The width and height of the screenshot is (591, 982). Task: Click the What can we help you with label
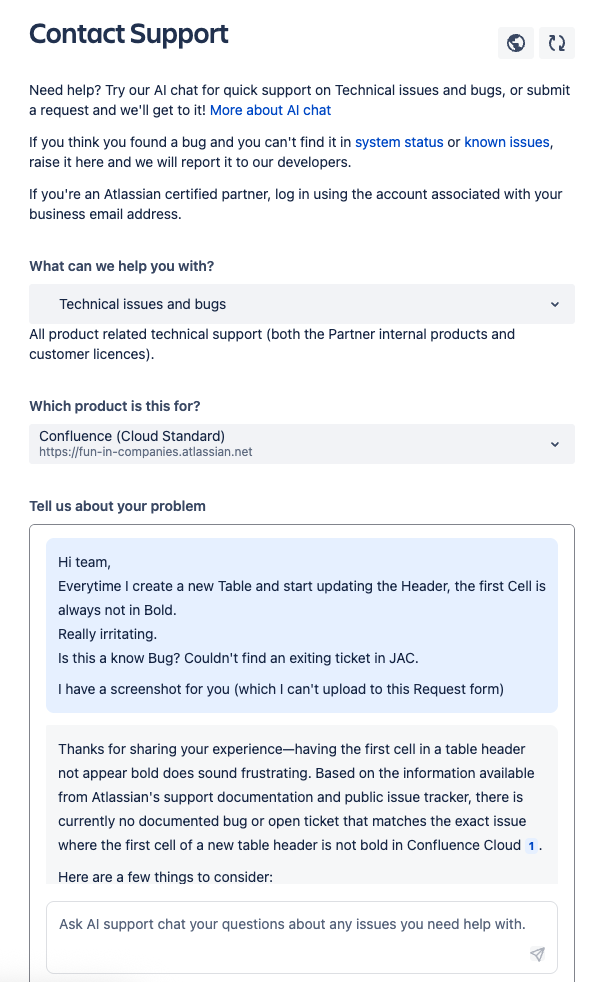121,266
